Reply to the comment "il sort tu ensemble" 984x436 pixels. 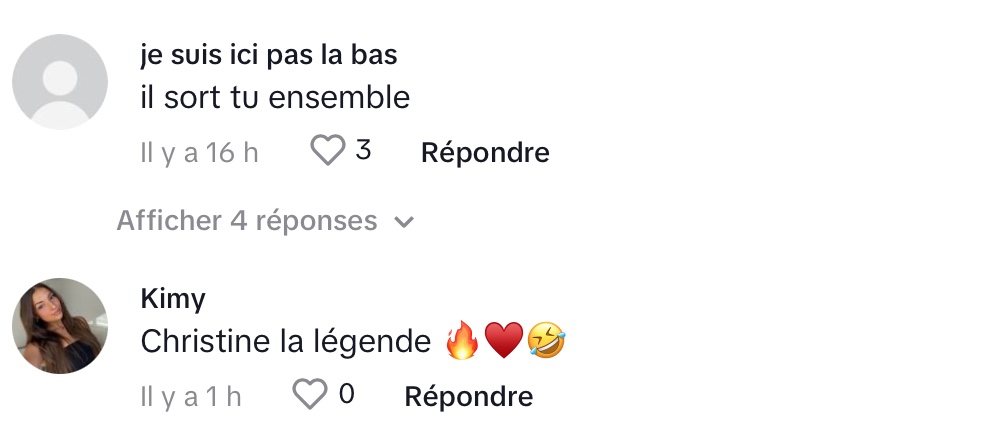point(485,153)
